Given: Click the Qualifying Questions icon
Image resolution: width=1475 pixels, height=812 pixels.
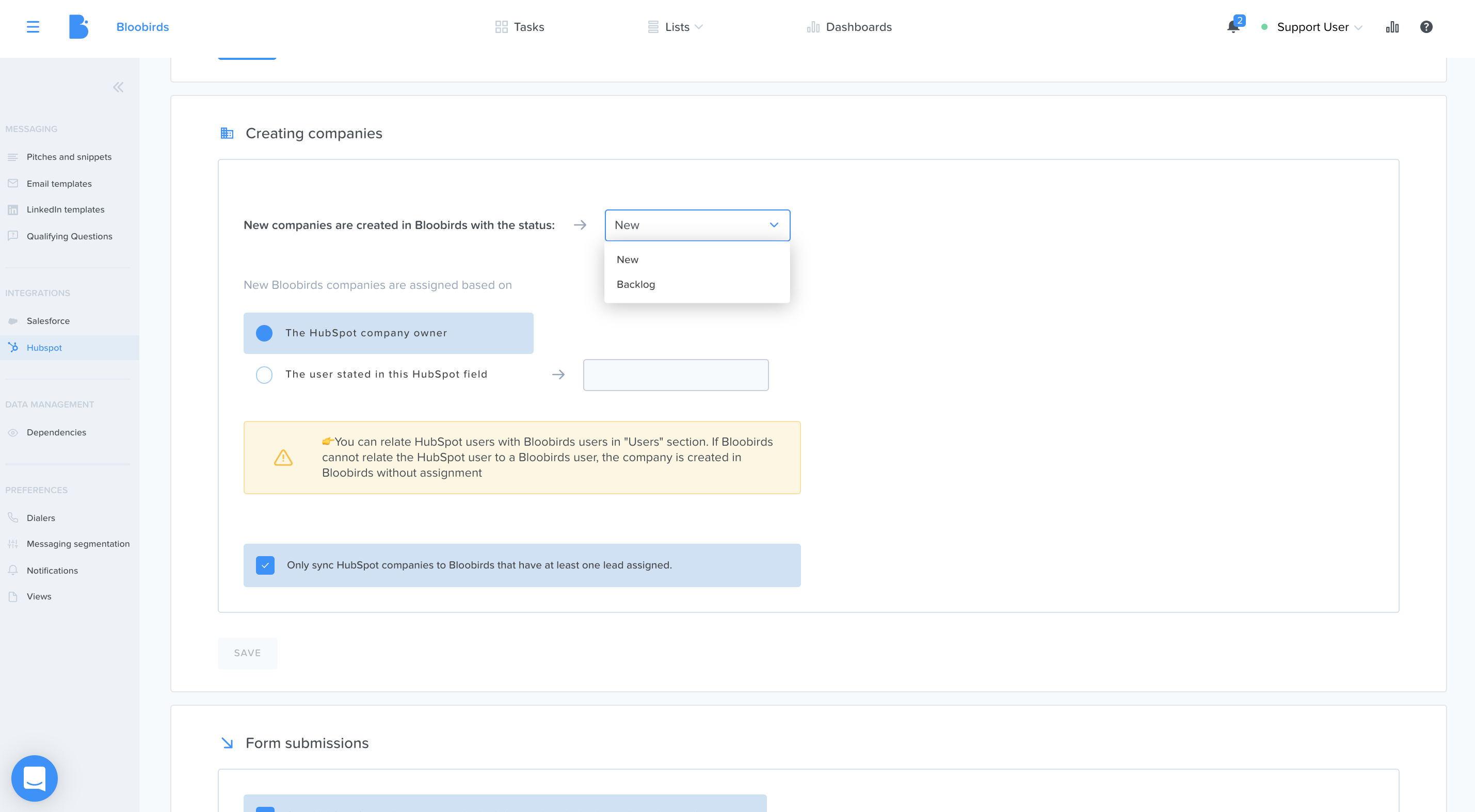Looking at the screenshot, I should tap(12, 236).
